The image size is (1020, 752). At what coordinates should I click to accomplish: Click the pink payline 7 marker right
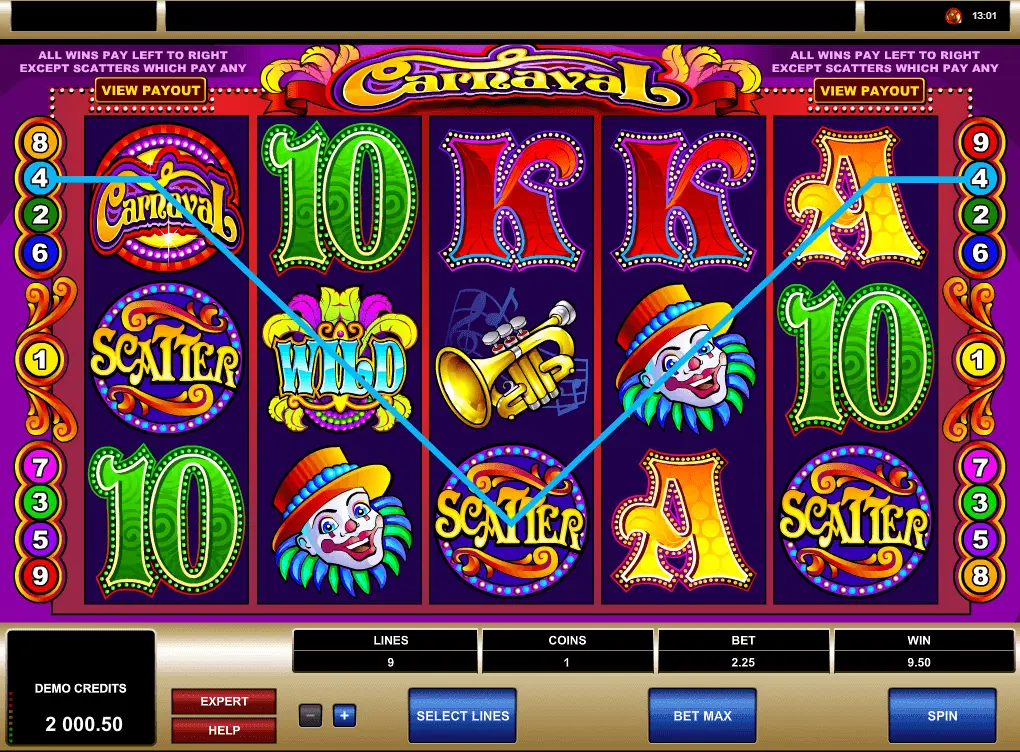(980, 467)
